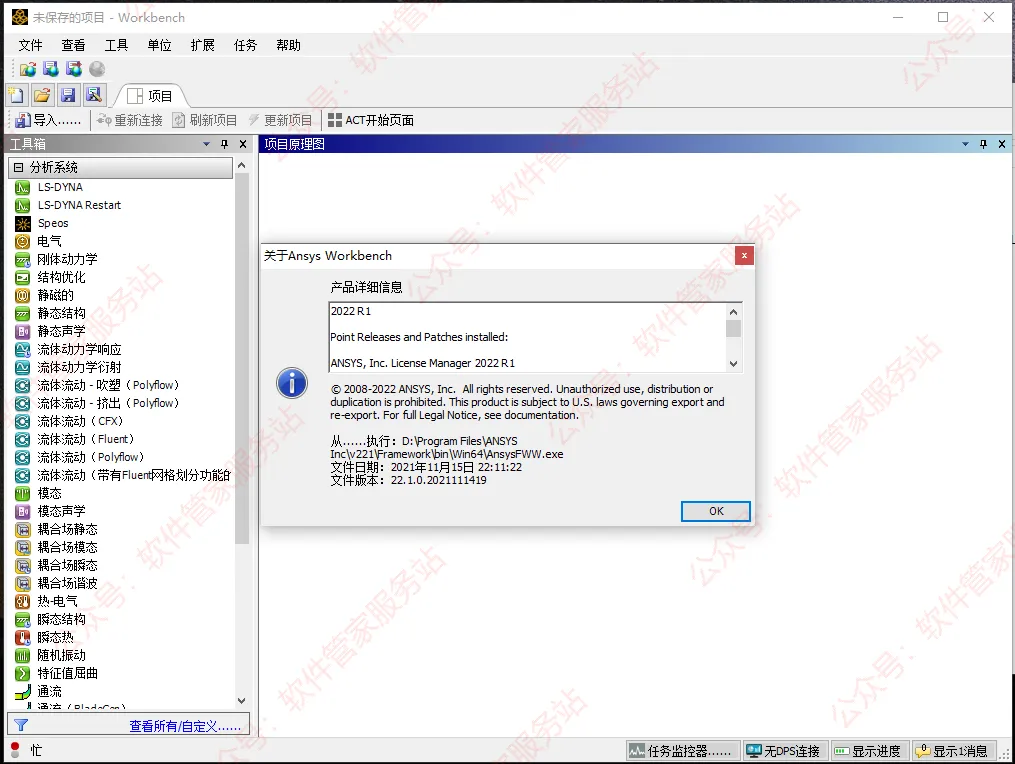The width and height of the screenshot is (1015, 764).
Task: Click product details scroll down arrow
Action: (733, 364)
